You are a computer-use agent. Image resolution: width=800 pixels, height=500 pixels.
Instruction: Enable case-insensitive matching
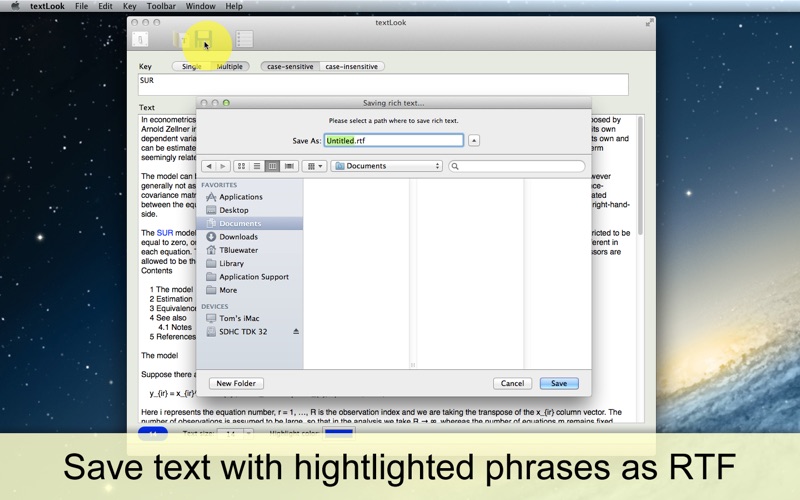(x=352, y=66)
